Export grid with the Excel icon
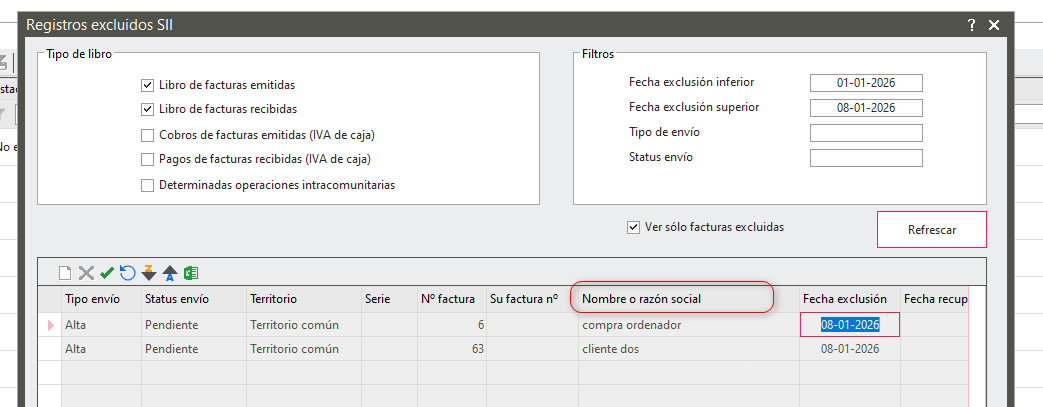This screenshot has width=1043, height=407. coord(190,273)
